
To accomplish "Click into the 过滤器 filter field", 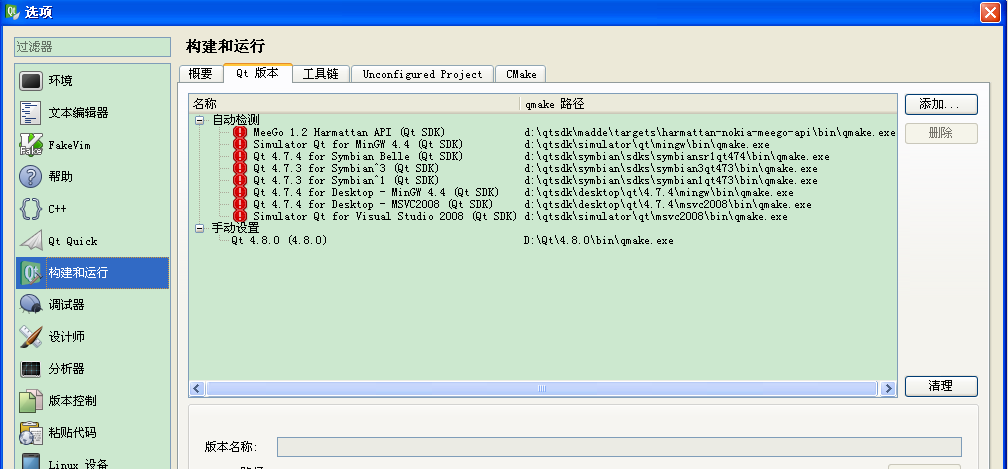I will (93, 47).
